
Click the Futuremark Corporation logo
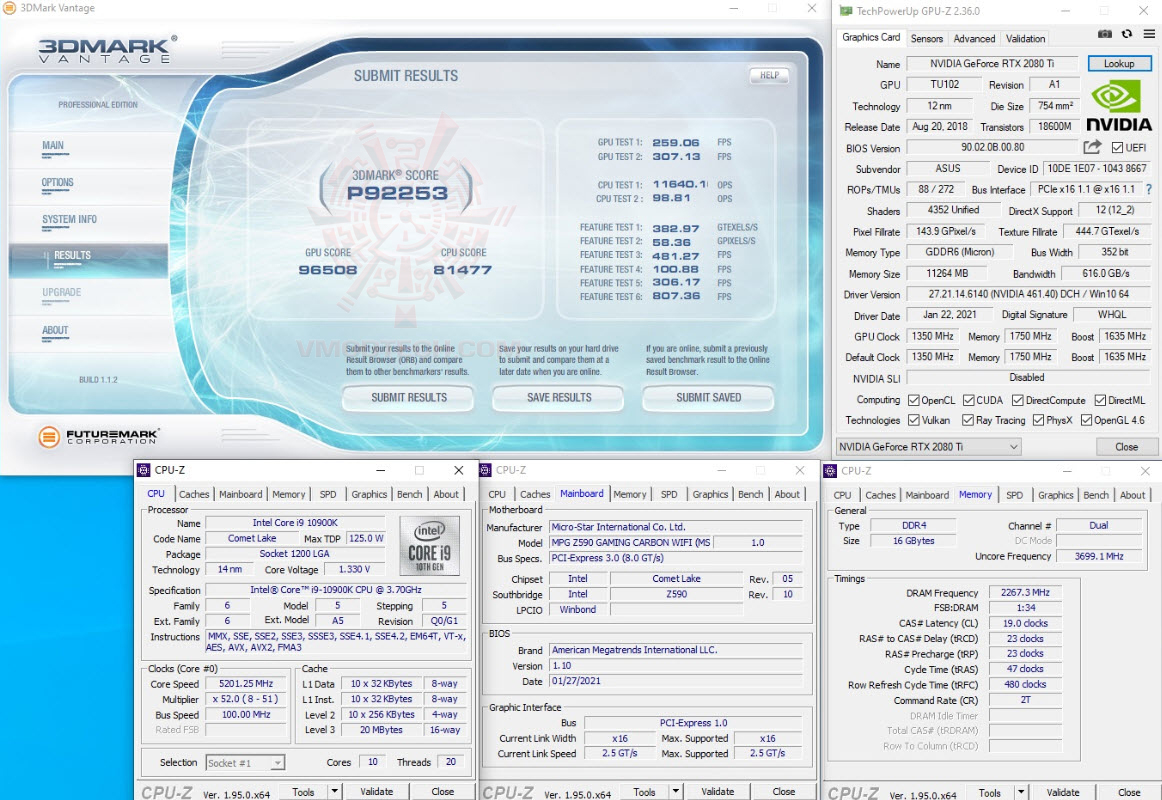98,437
